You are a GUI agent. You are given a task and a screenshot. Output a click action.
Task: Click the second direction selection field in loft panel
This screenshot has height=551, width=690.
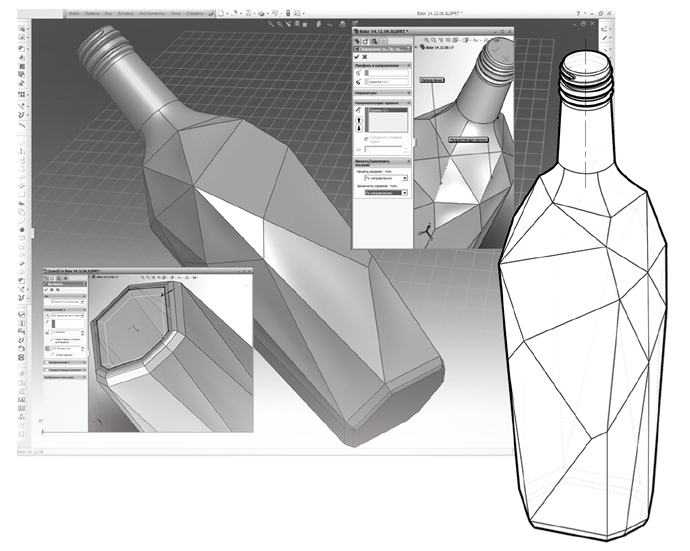(386, 82)
